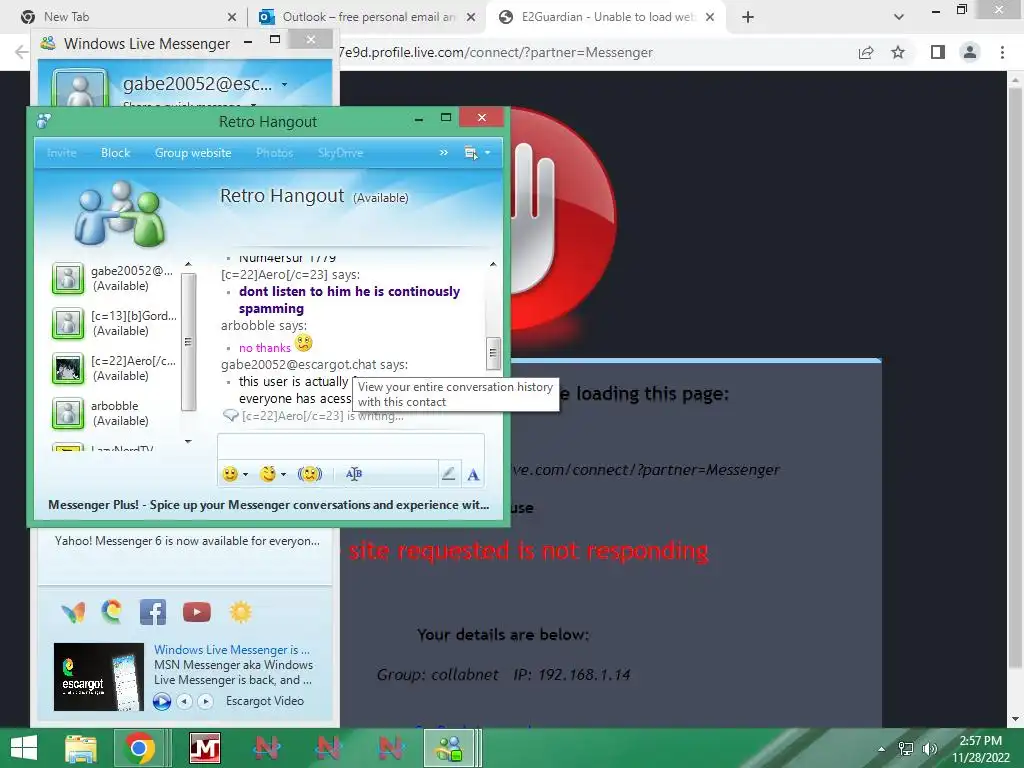The height and width of the screenshot is (768, 1024).
Task: Open the wink picker in chat toolbar
Action: click(x=268, y=474)
